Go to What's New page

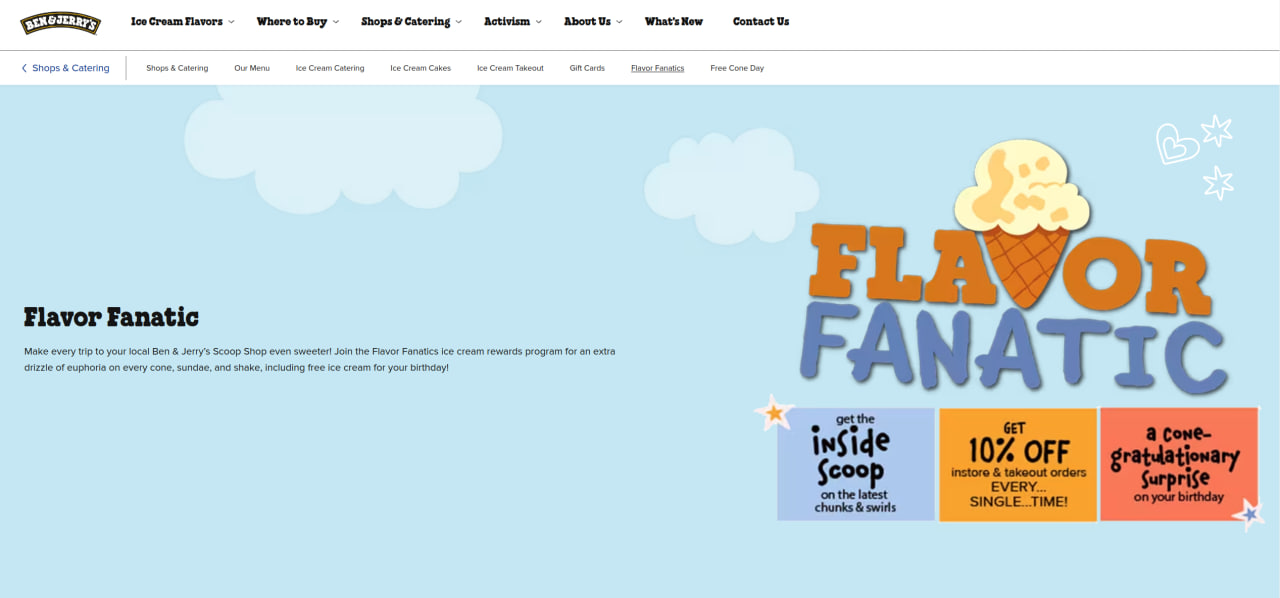click(x=674, y=22)
